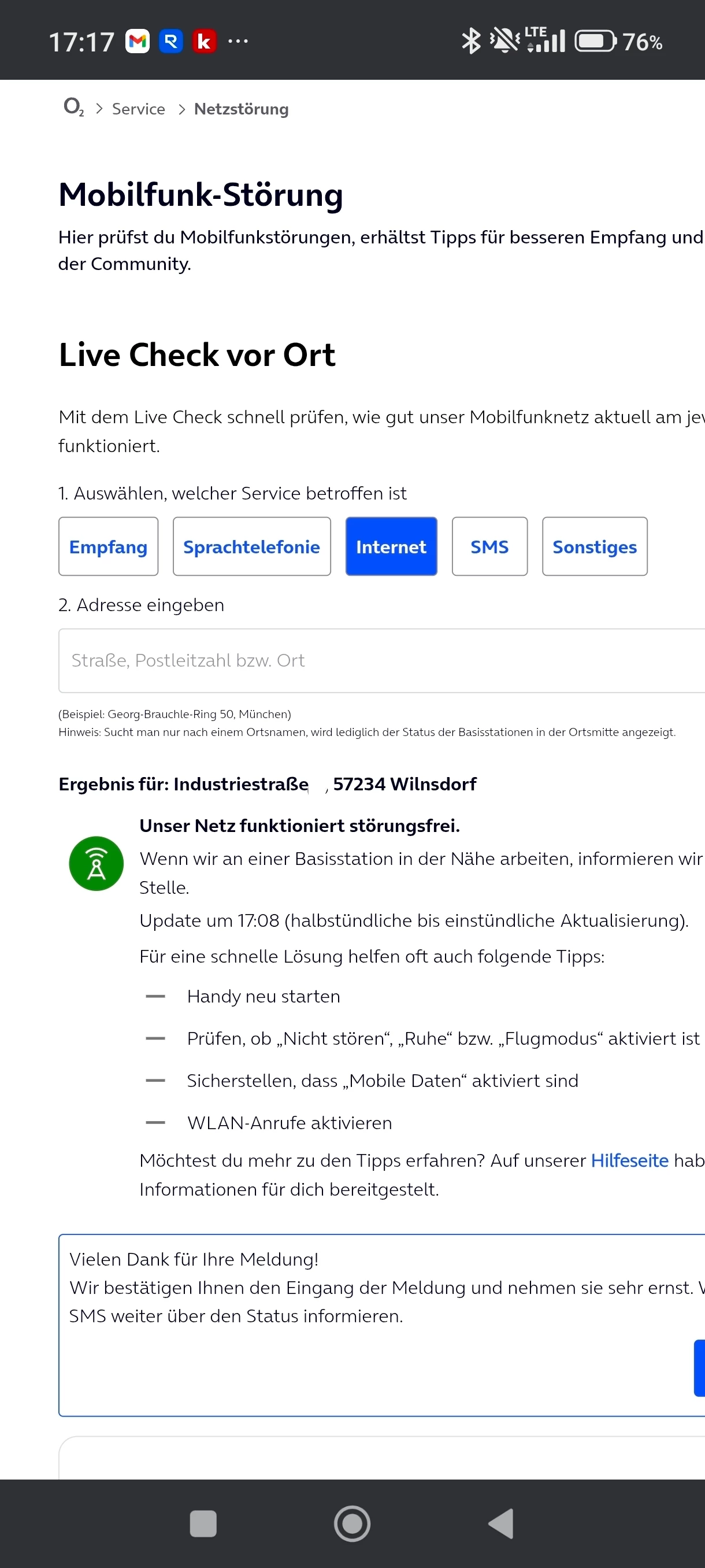Choose the Sonstiges service option
The image size is (705, 1568).
click(x=593, y=546)
